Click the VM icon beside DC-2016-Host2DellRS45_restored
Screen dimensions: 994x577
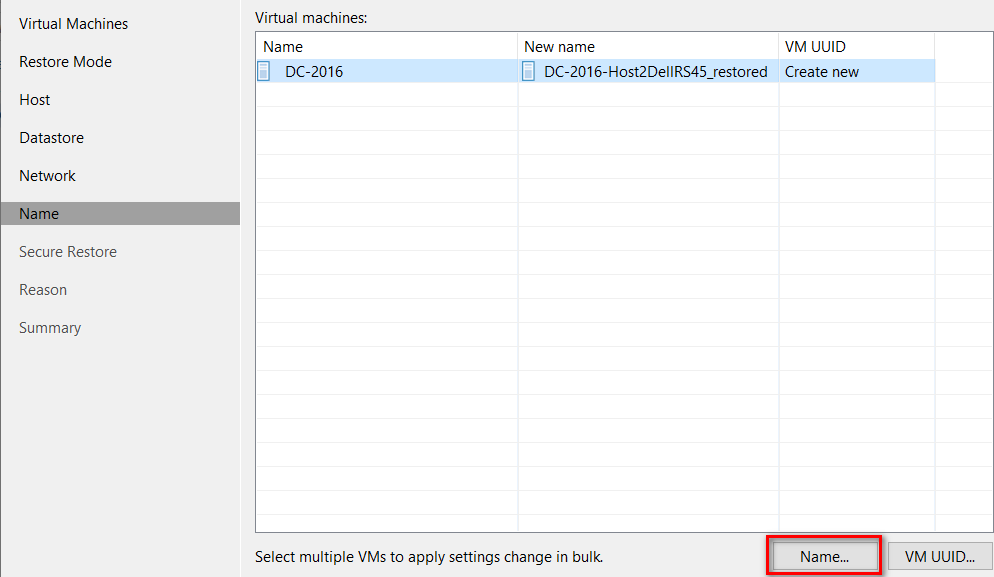528,71
